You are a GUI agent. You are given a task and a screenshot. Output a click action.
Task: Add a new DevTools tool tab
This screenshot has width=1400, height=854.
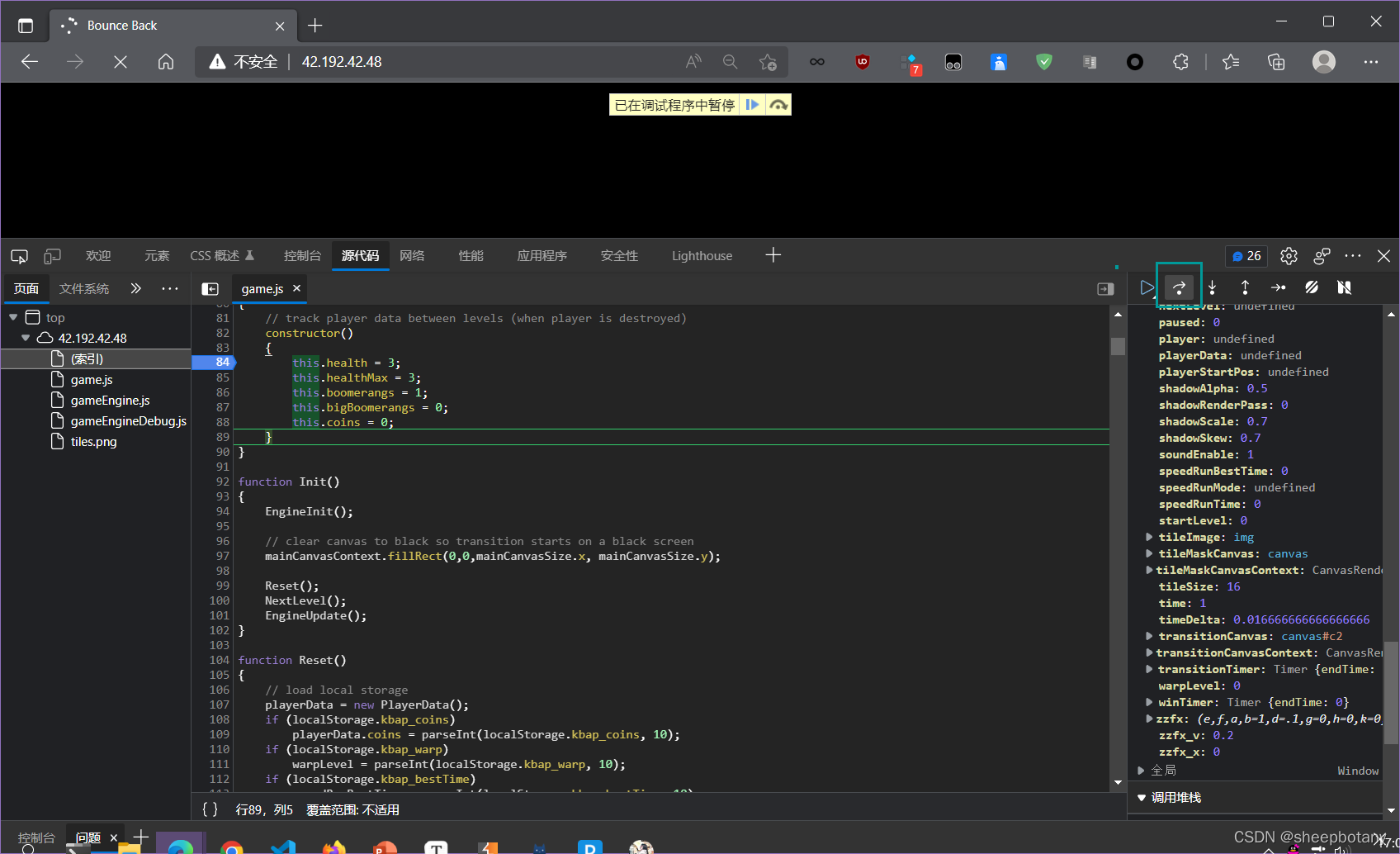[x=773, y=255]
